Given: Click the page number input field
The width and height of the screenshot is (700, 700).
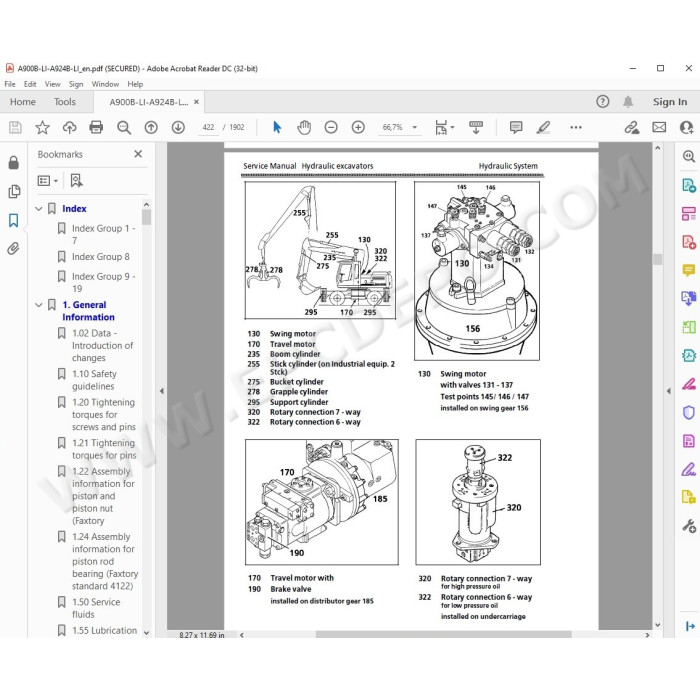Looking at the screenshot, I should (x=208, y=128).
